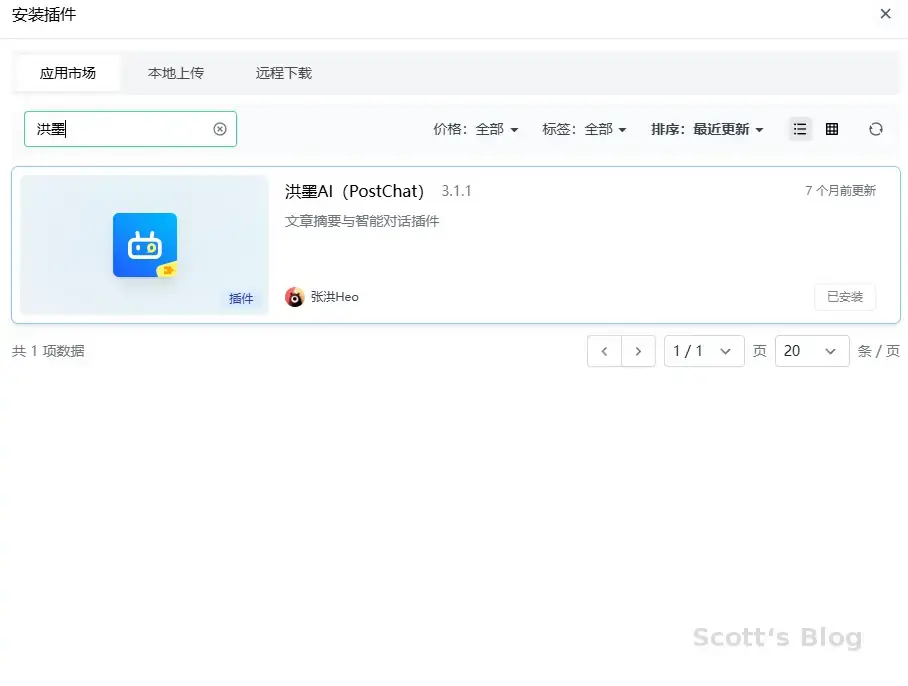The image size is (908, 686).
Task: Close the 安装插件 dialog
Action: point(885,14)
